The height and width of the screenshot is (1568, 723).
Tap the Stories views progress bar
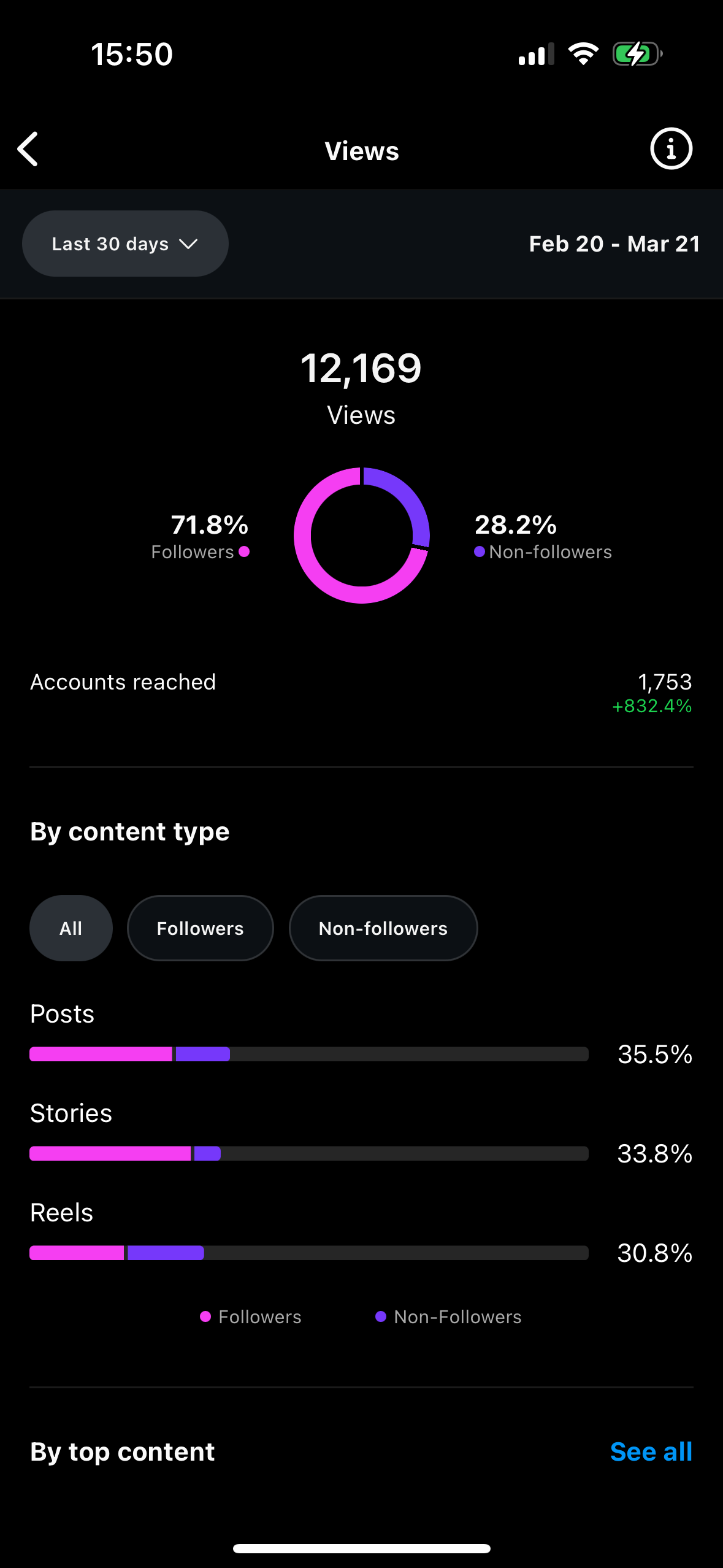point(309,1153)
